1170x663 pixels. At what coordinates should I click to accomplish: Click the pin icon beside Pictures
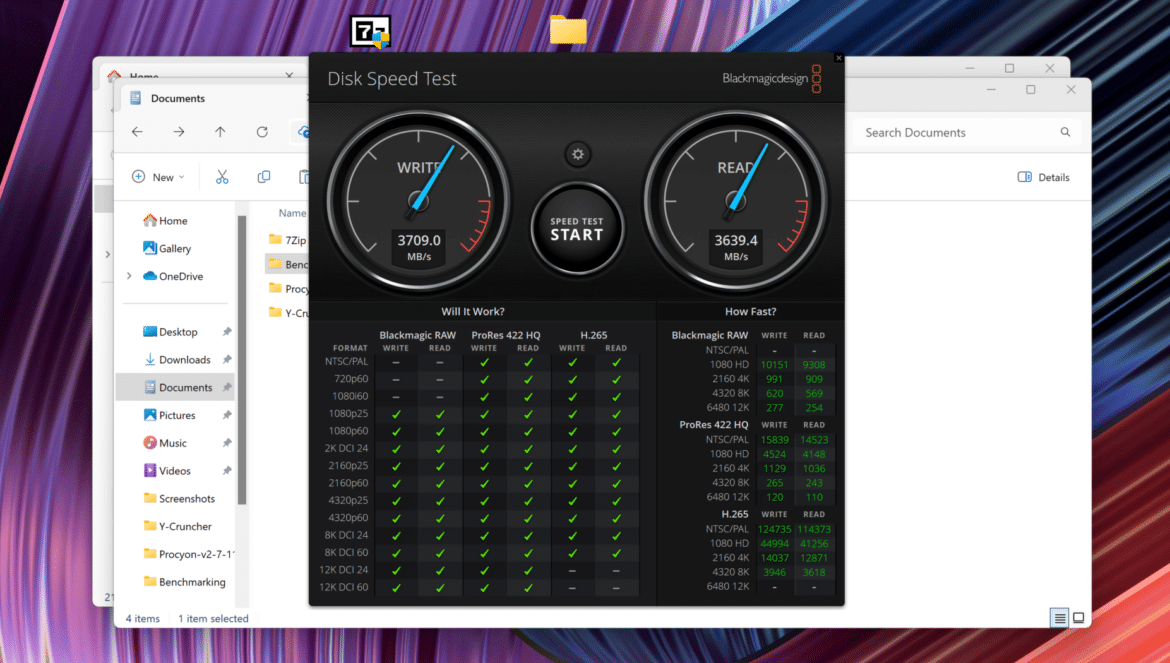click(227, 415)
